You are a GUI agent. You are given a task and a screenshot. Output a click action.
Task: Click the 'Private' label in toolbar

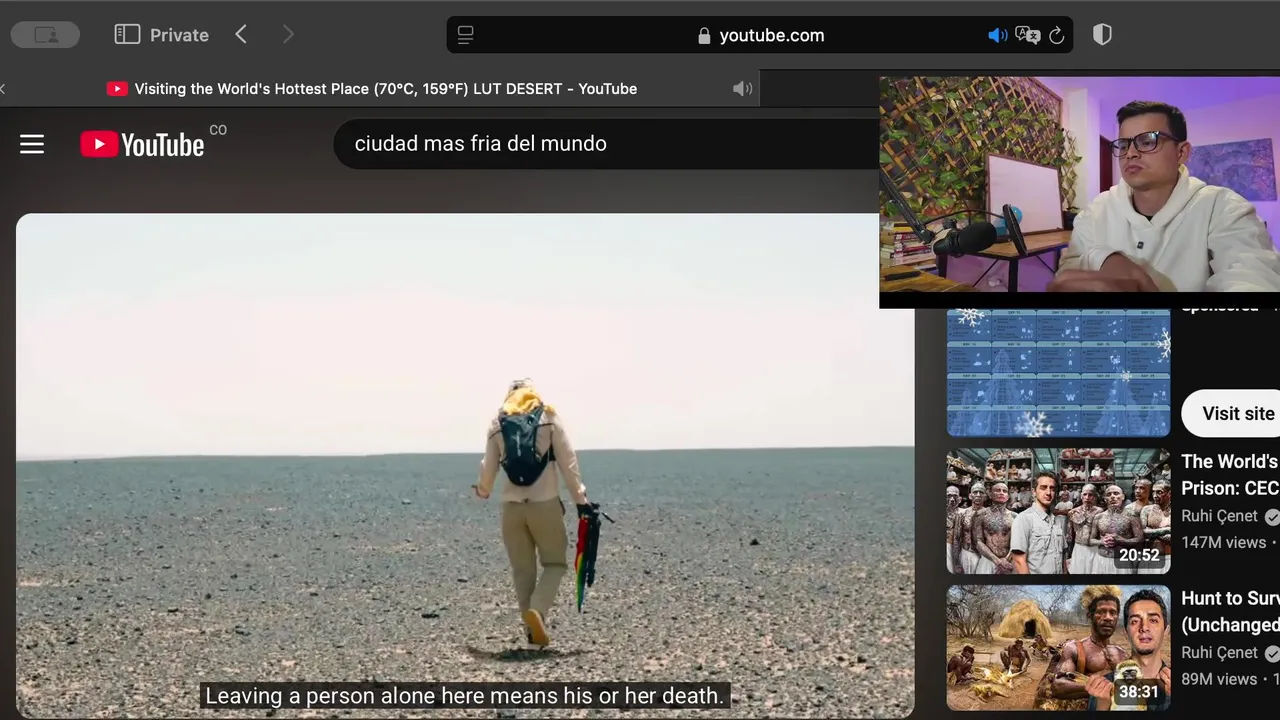(179, 35)
